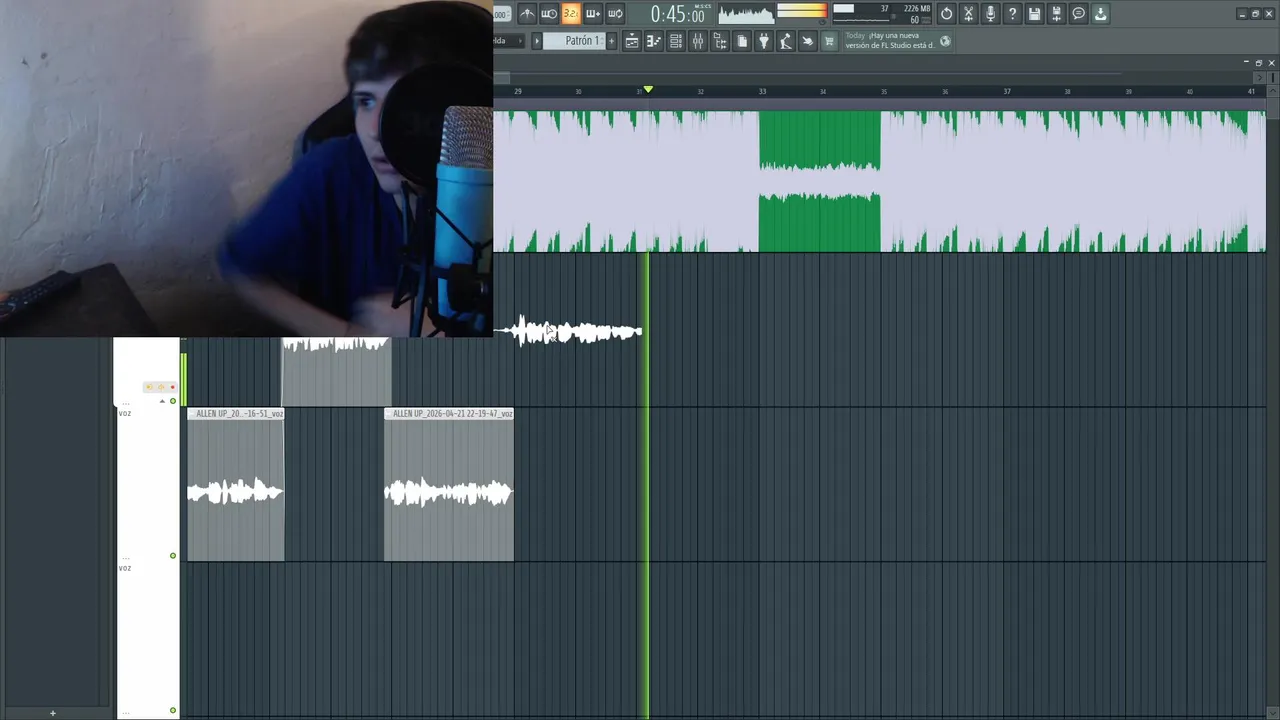Click the circular arrow undo history icon
The height and width of the screenshot is (720, 1280).
[946, 14]
